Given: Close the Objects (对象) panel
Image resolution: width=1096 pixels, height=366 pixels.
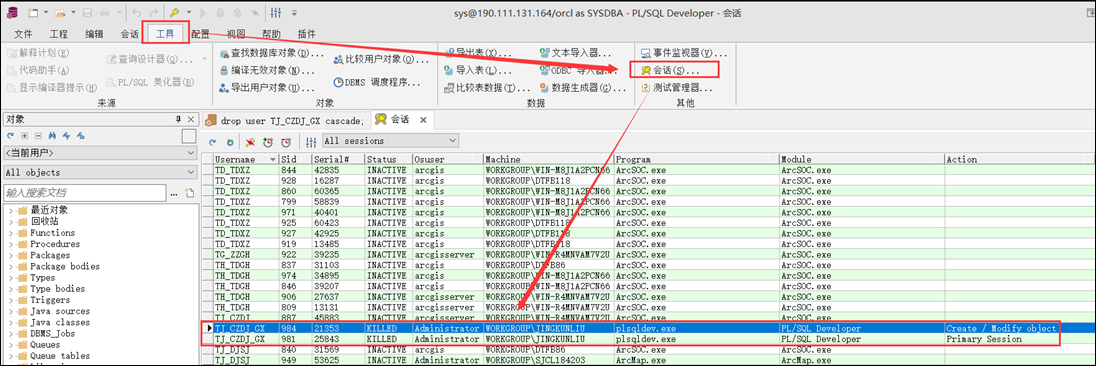Looking at the screenshot, I should click(191, 119).
